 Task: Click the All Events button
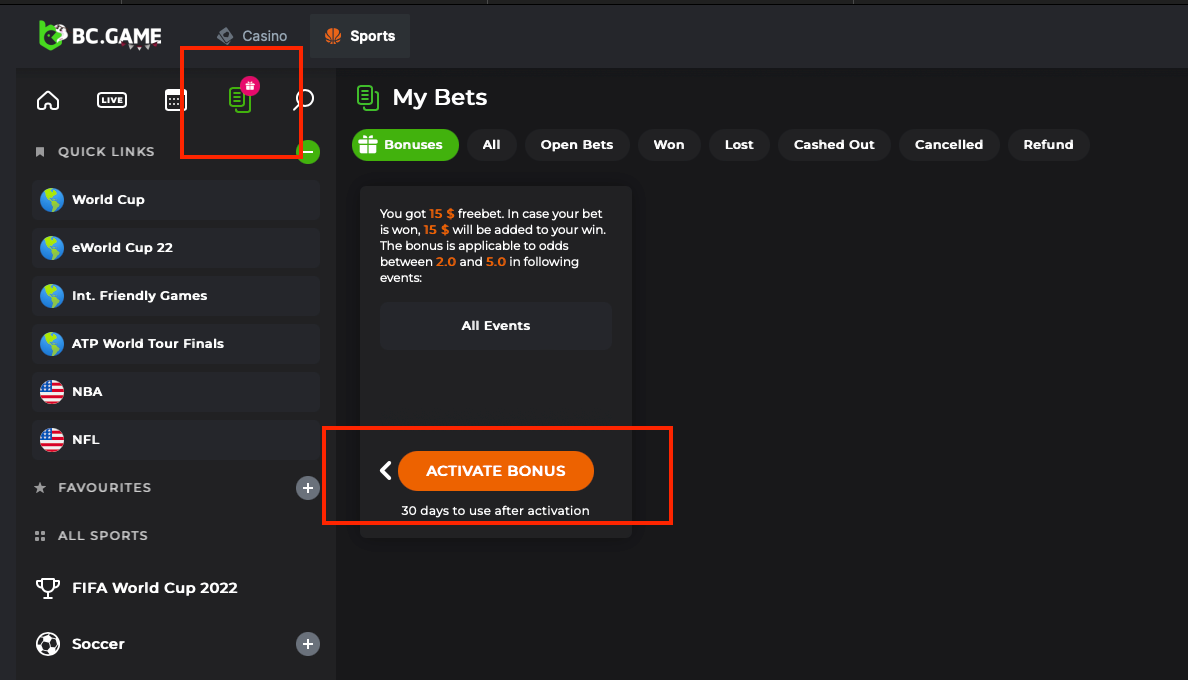(x=496, y=326)
